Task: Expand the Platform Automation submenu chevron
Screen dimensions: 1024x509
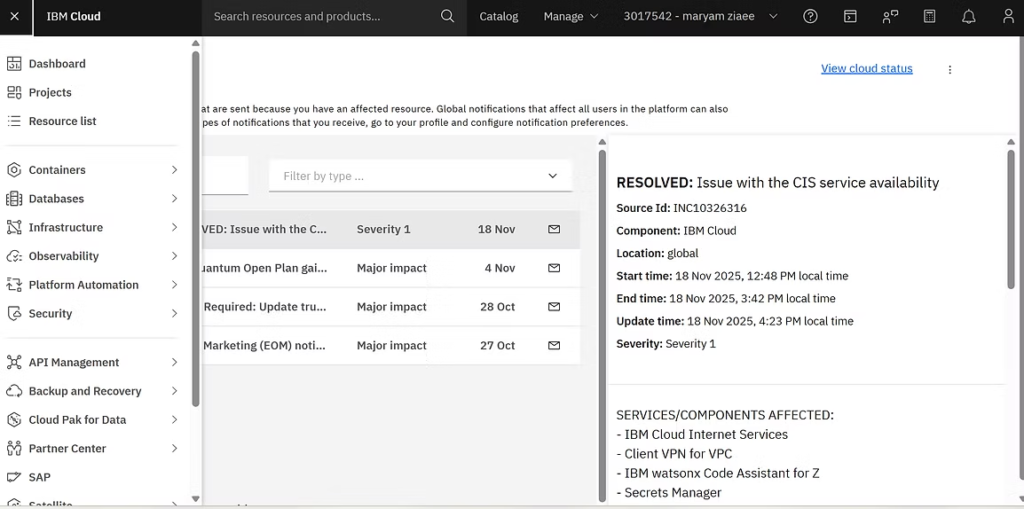Action: 174,285
